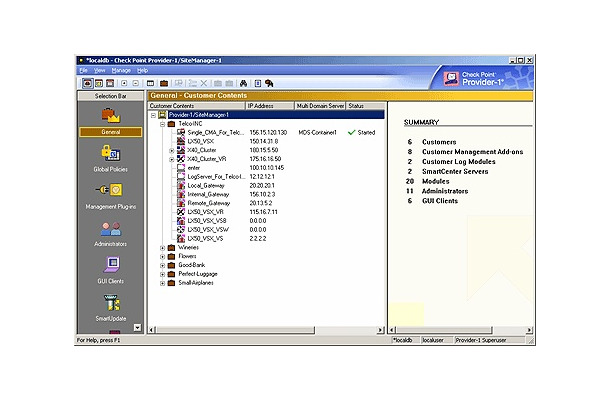Expand the X40_Cluster_VR node
Image resolution: width=610 pixels, height=400 pixels.
click(172, 159)
